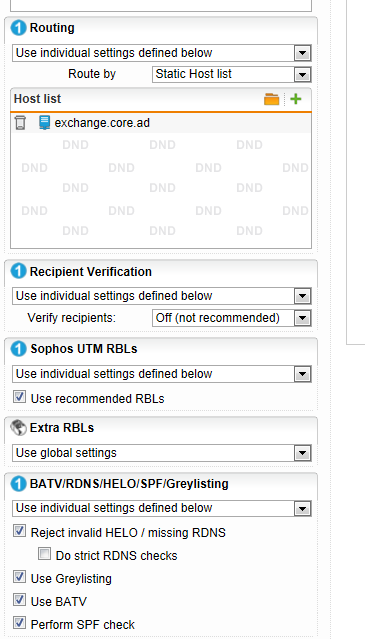Viewport: 365px width, 639px height.
Task: Open the Verify recipients dropdown
Action: [232, 318]
